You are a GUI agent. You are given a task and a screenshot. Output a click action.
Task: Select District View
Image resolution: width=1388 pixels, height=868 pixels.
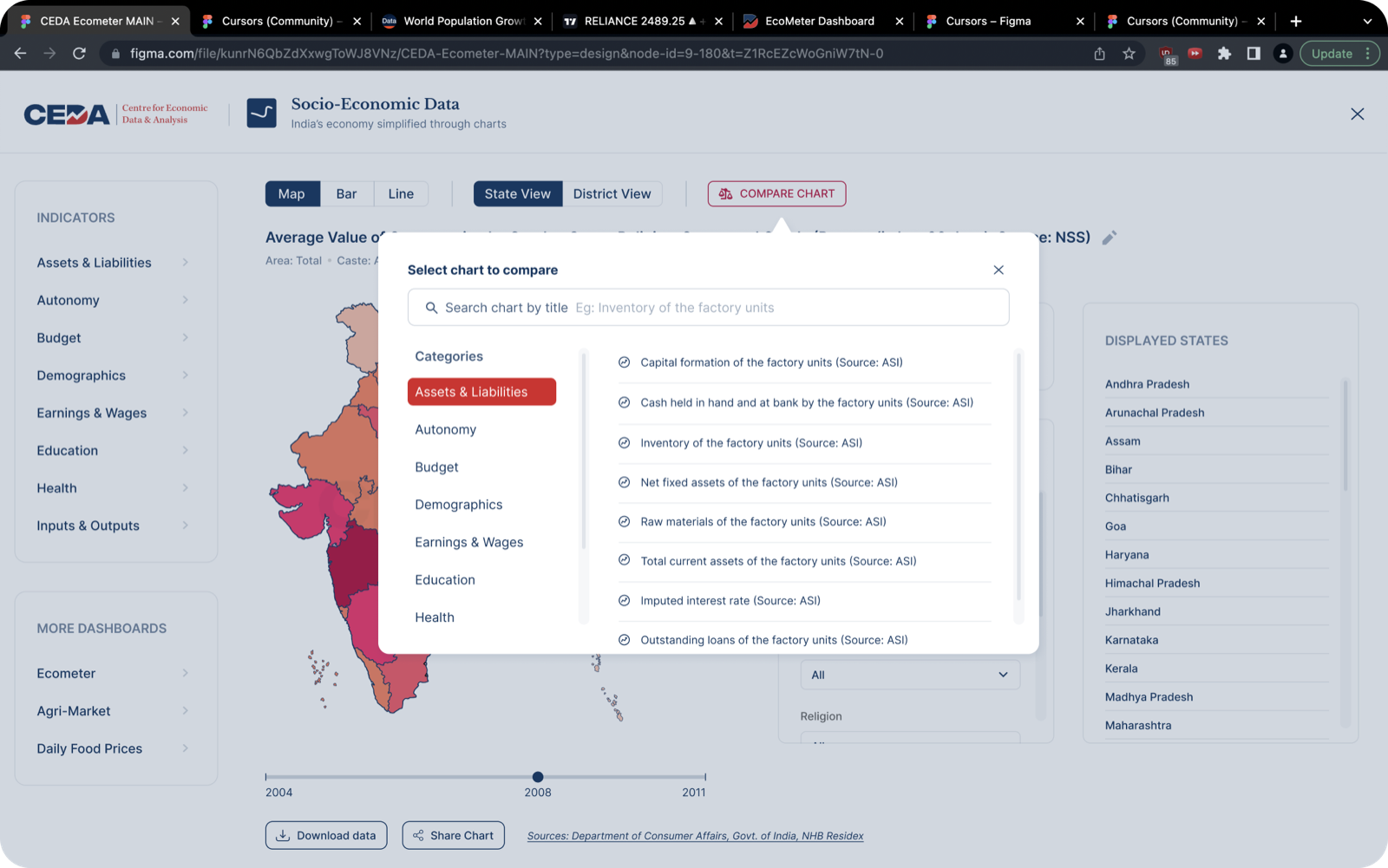pyautogui.click(x=612, y=194)
